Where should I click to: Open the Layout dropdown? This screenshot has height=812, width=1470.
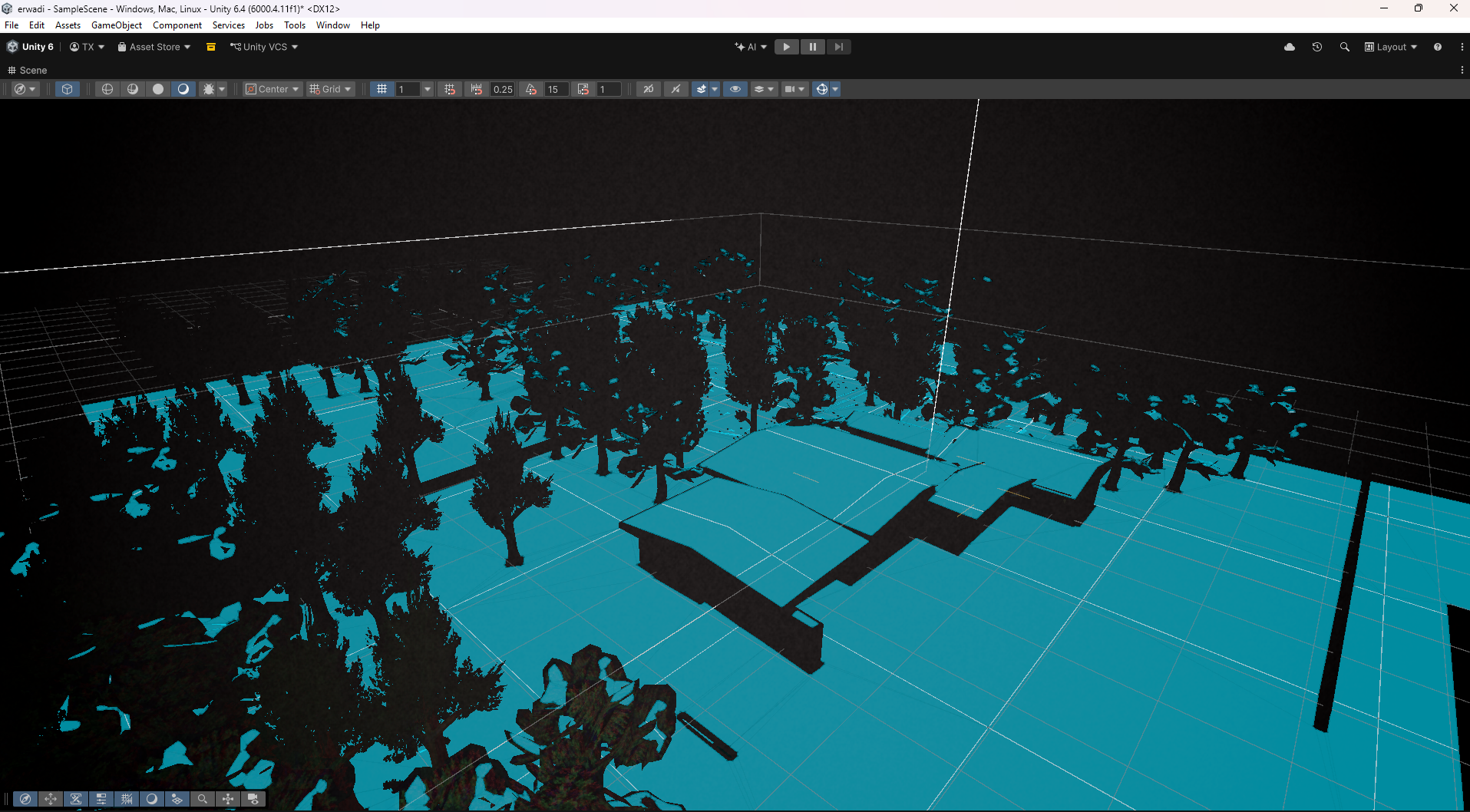point(1391,47)
